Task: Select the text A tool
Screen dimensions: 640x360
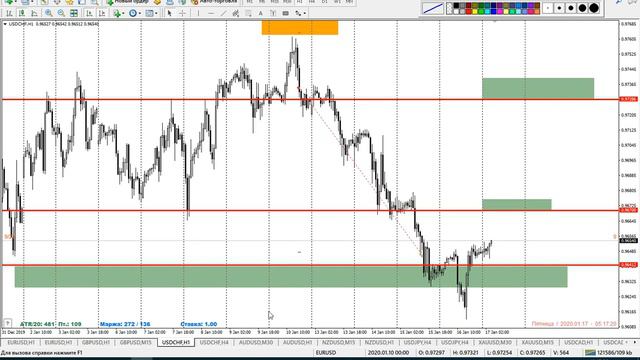Action: [260, 13]
